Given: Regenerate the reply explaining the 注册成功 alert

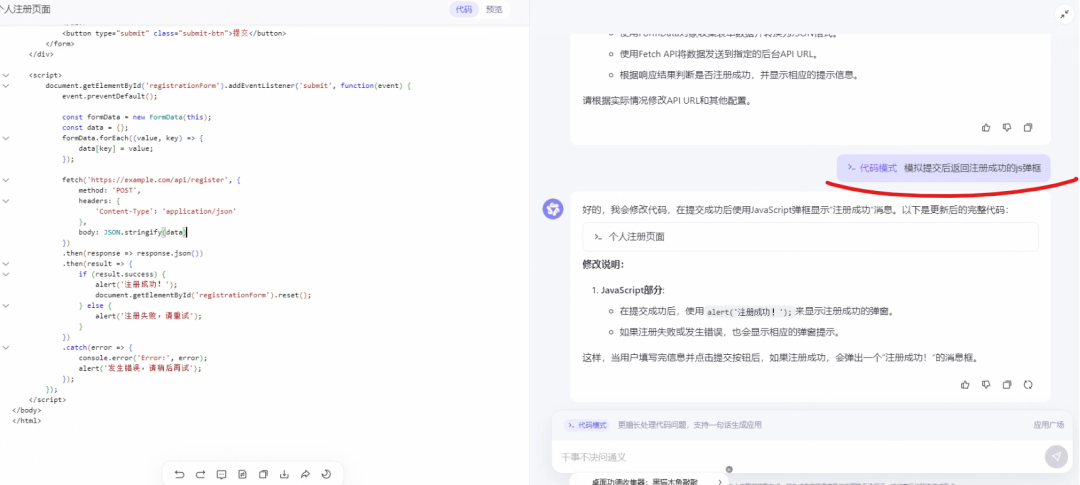Looking at the screenshot, I should tap(1028, 384).
